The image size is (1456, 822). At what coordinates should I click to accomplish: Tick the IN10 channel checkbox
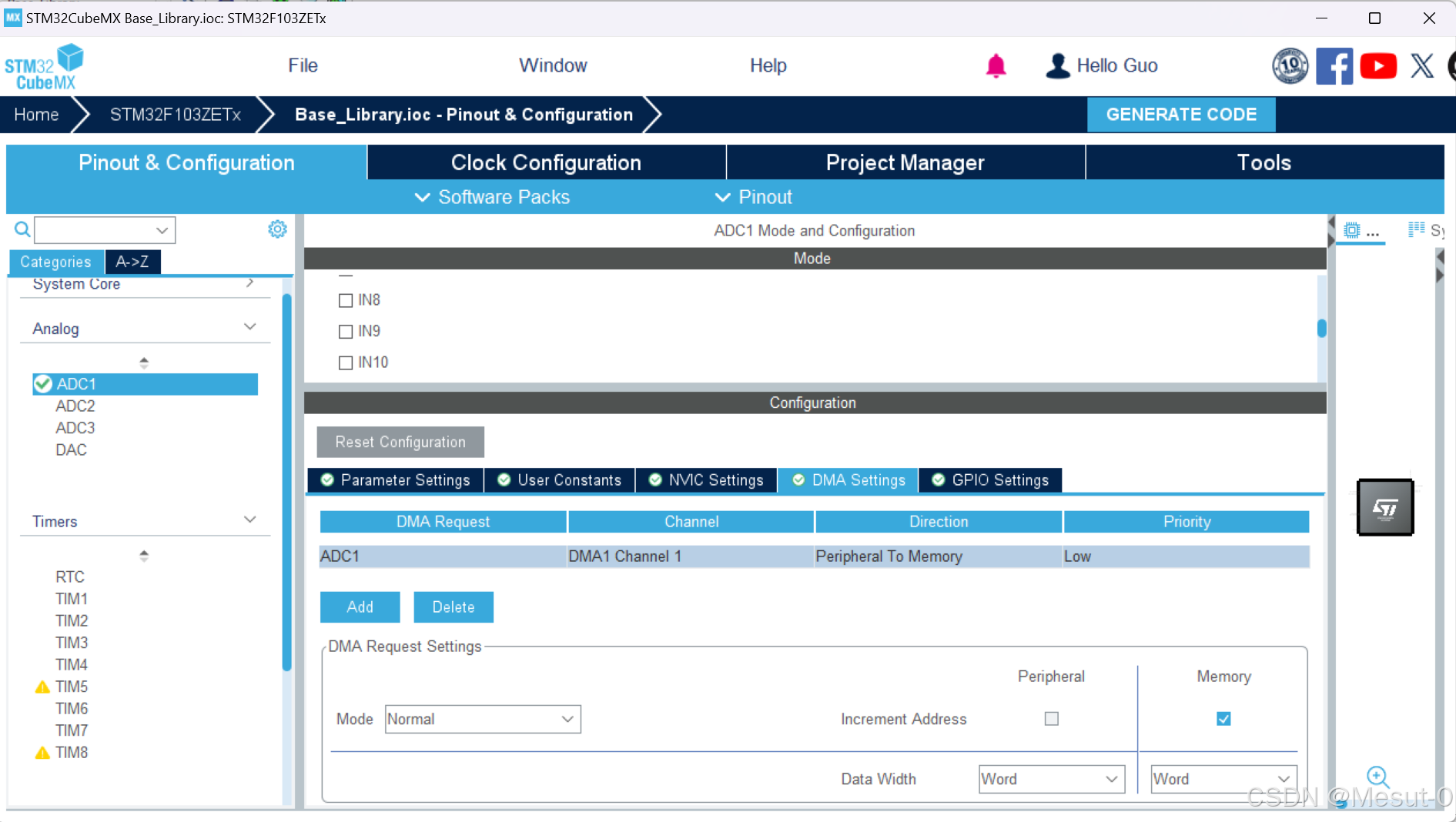pos(346,363)
